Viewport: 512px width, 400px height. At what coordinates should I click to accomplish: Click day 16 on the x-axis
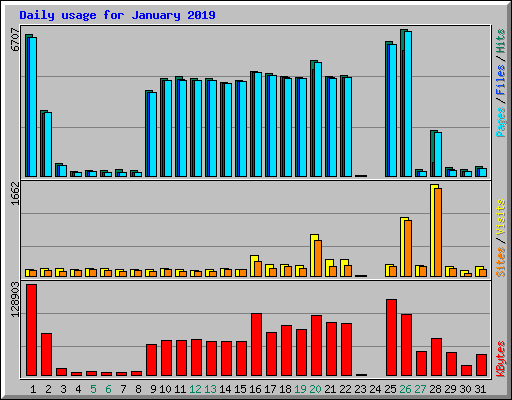[x=255, y=389]
